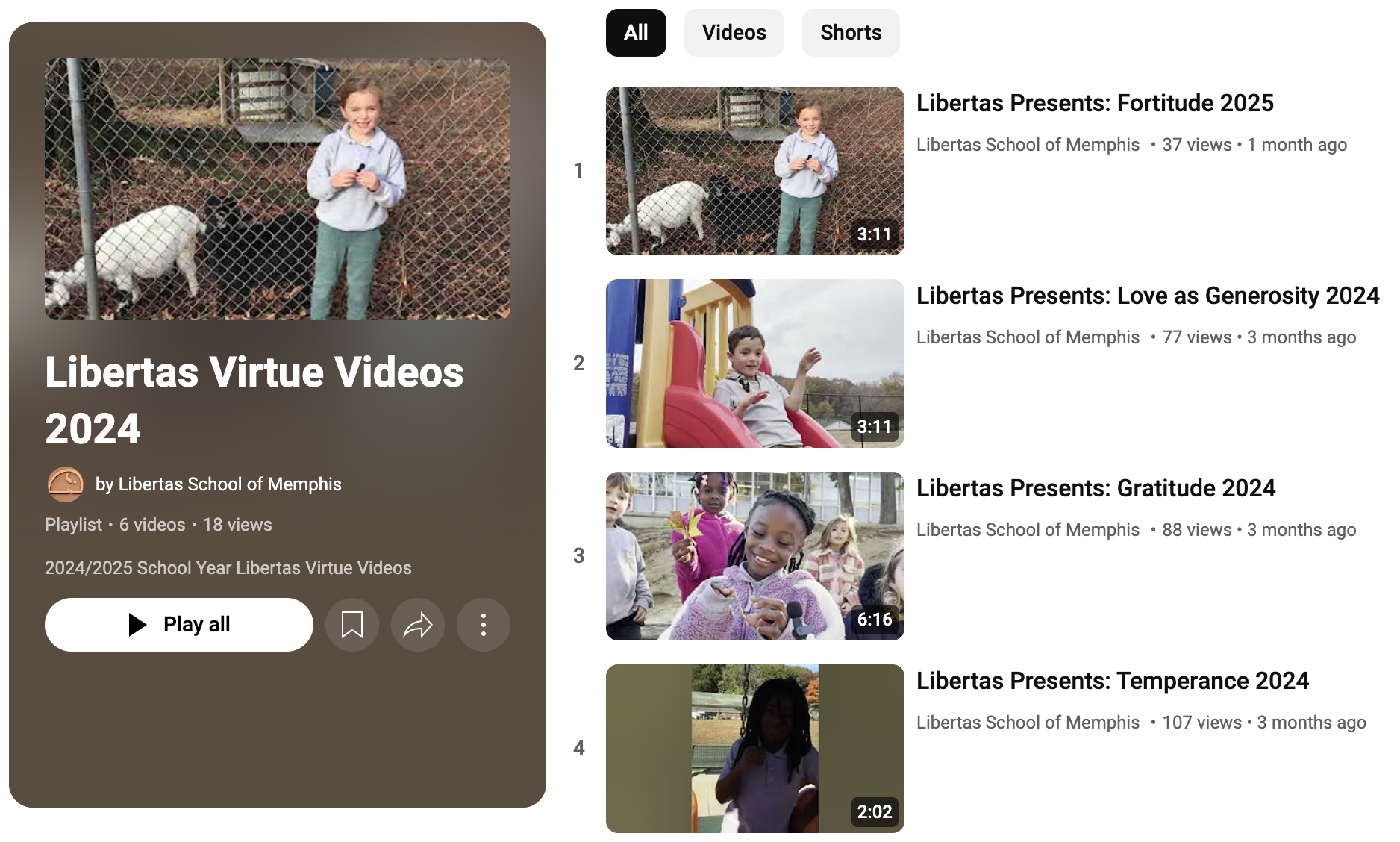Open title Libertas Presents: Fortitude 2025
This screenshot has height=842, width=1400.
(1095, 103)
